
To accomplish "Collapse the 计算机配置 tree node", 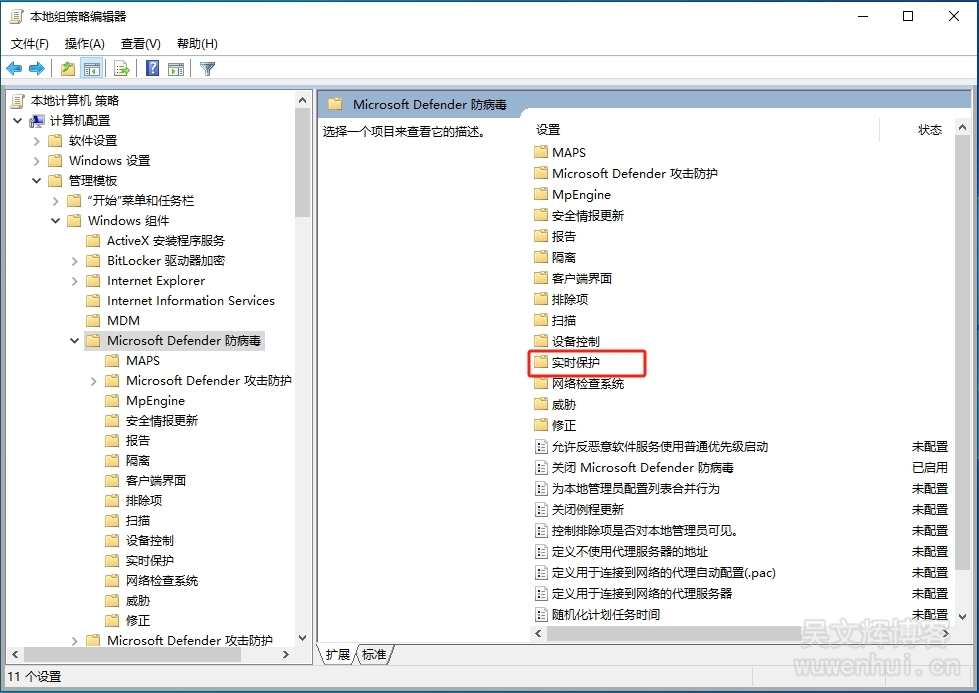I will pos(18,121).
